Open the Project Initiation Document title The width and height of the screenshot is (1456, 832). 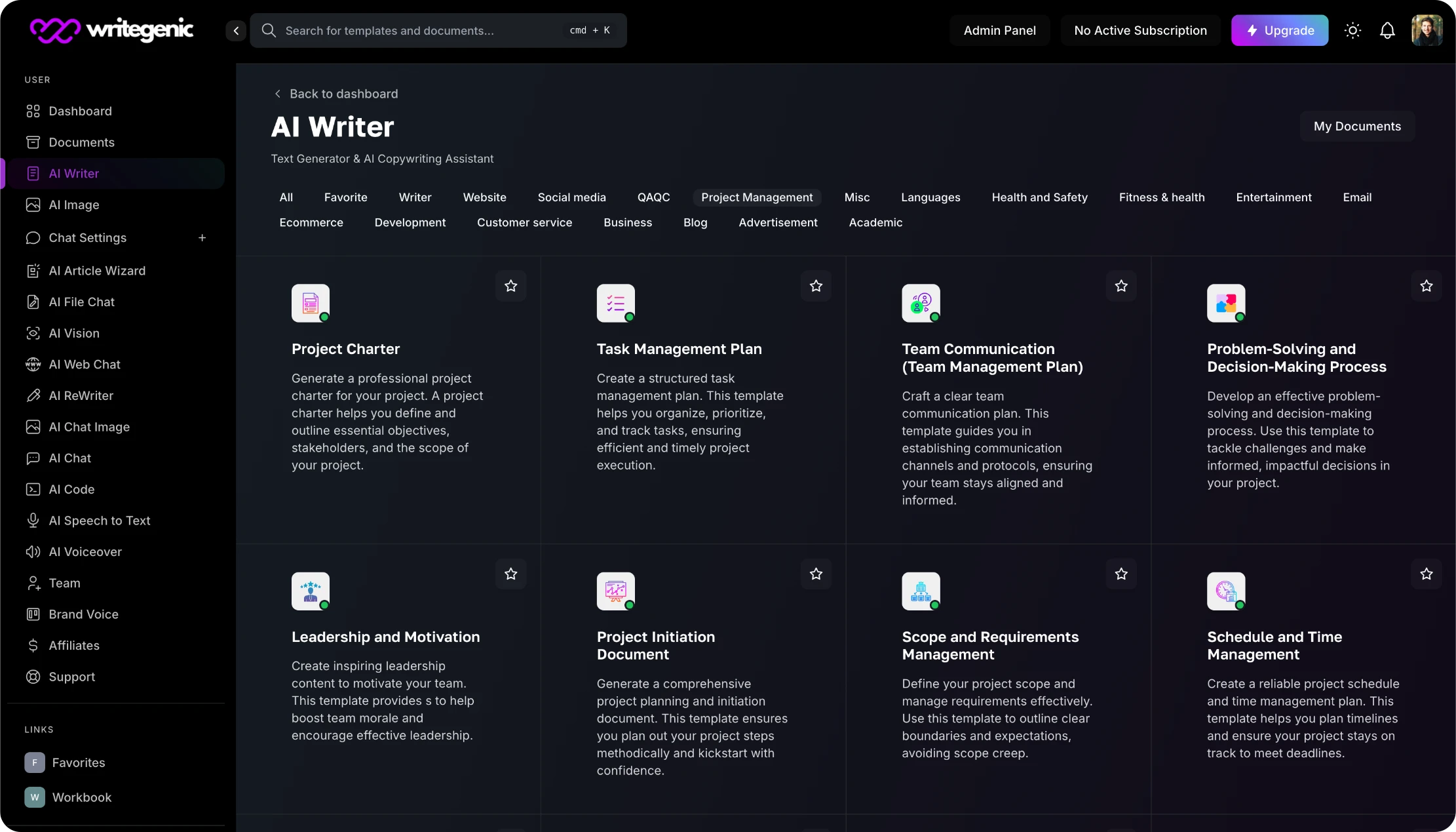(x=656, y=646)
